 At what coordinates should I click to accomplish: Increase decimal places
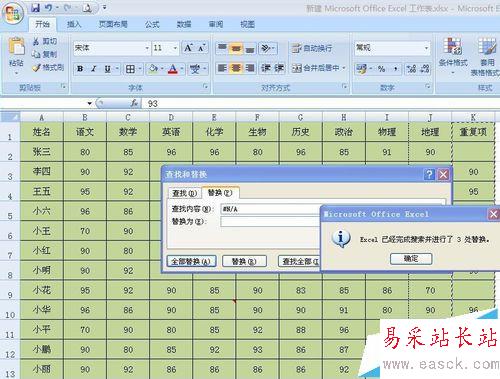411,69
